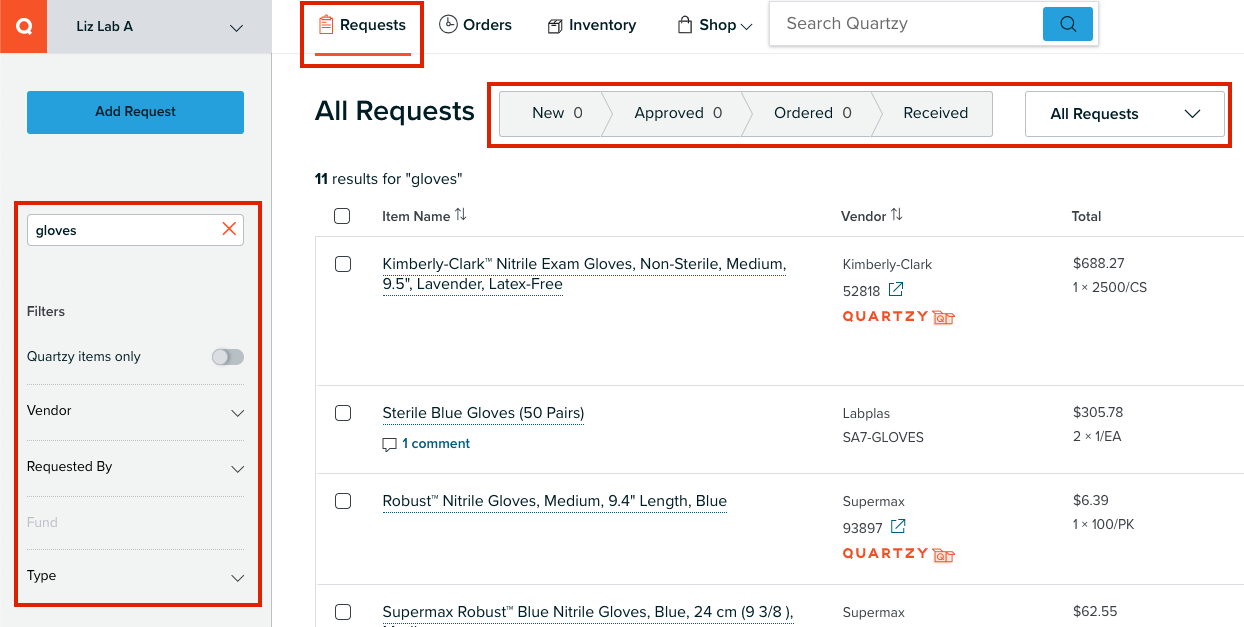The width and height of the screenshot is (1244, 627).
Task: Sort by Item Name arrows icon
Action: click(460, 215)
